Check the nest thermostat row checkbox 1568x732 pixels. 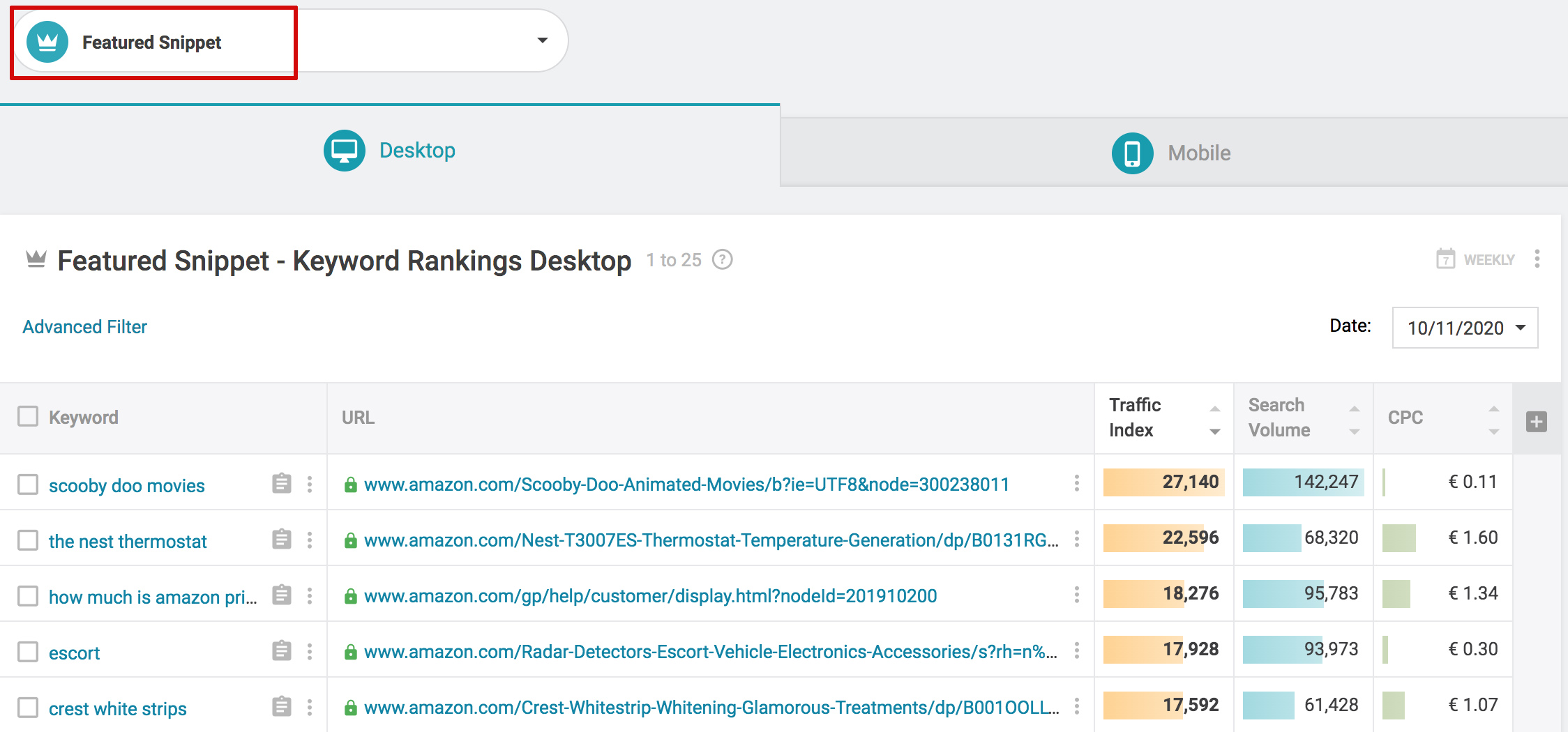pos(28,540)
